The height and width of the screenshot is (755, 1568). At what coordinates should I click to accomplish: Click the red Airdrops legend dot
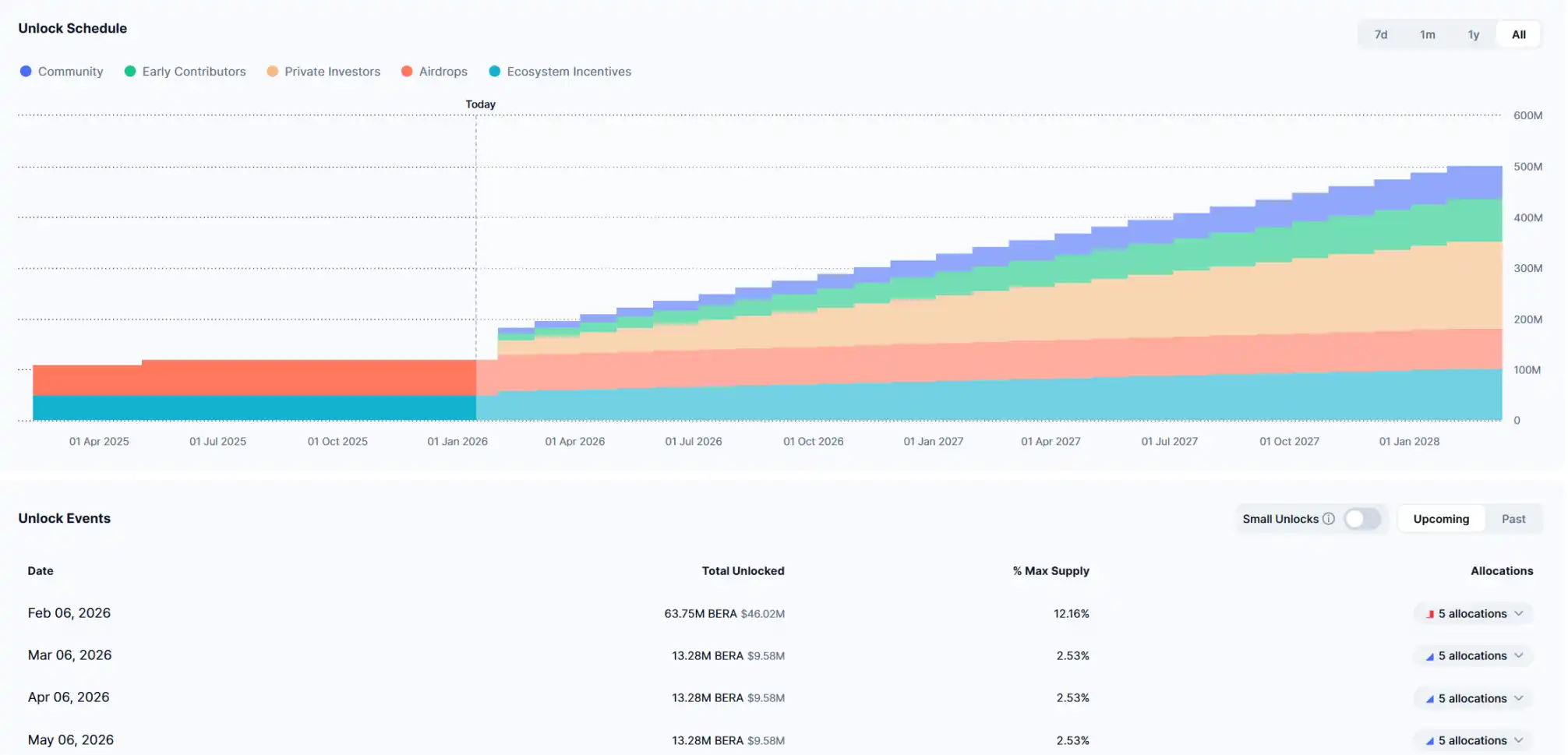[407, 72]
